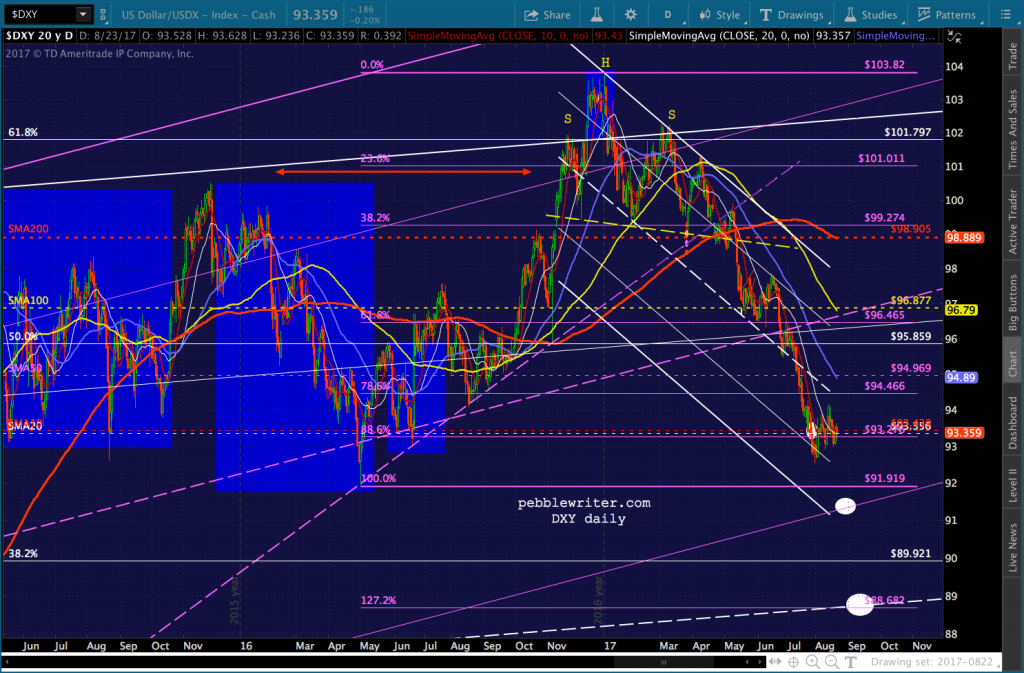Click the scroll left arrow
This screenshot has width=1024, height=673.
point(748,662)
